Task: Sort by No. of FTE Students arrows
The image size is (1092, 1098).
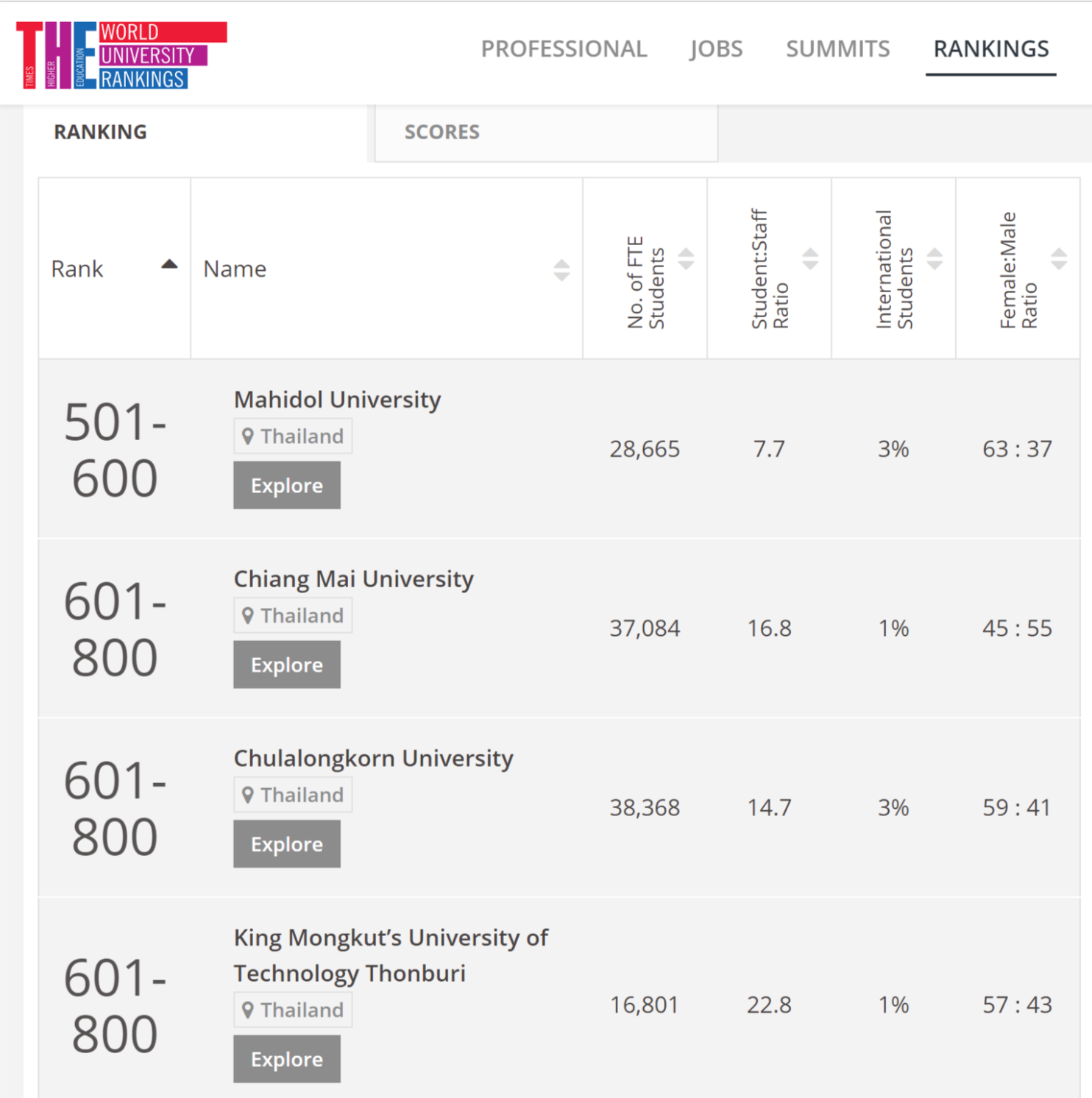Action: pyautogui.click(x=686, y=259)
